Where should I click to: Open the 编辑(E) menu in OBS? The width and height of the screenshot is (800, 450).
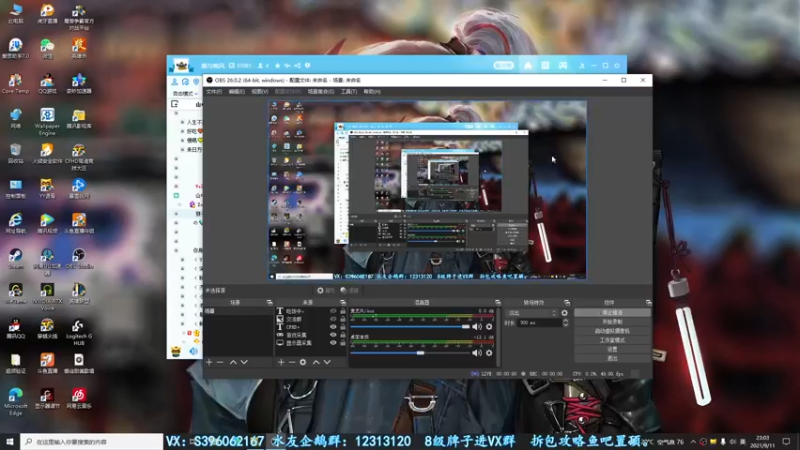[x=237, y=92]
